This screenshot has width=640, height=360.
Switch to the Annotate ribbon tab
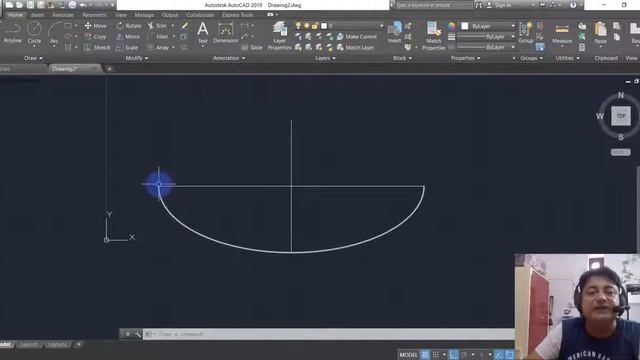pos(63,15)
